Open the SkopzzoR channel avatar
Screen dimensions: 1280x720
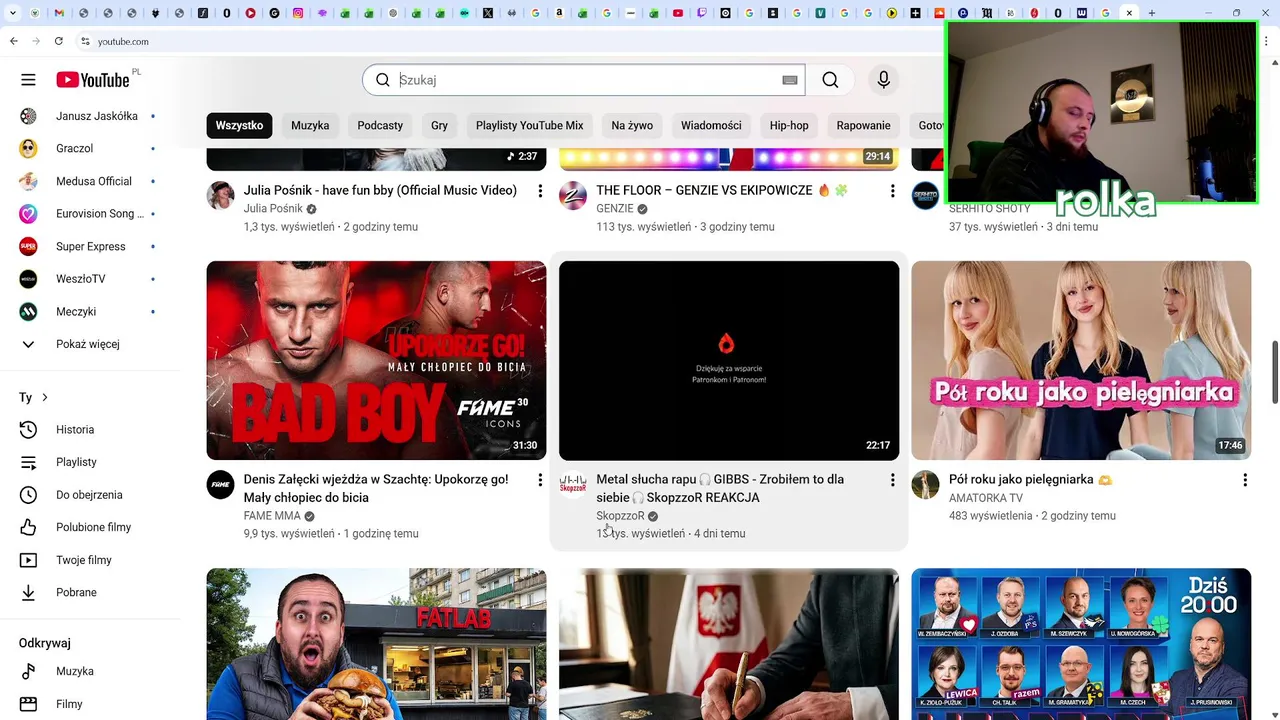tap(573, 485)
